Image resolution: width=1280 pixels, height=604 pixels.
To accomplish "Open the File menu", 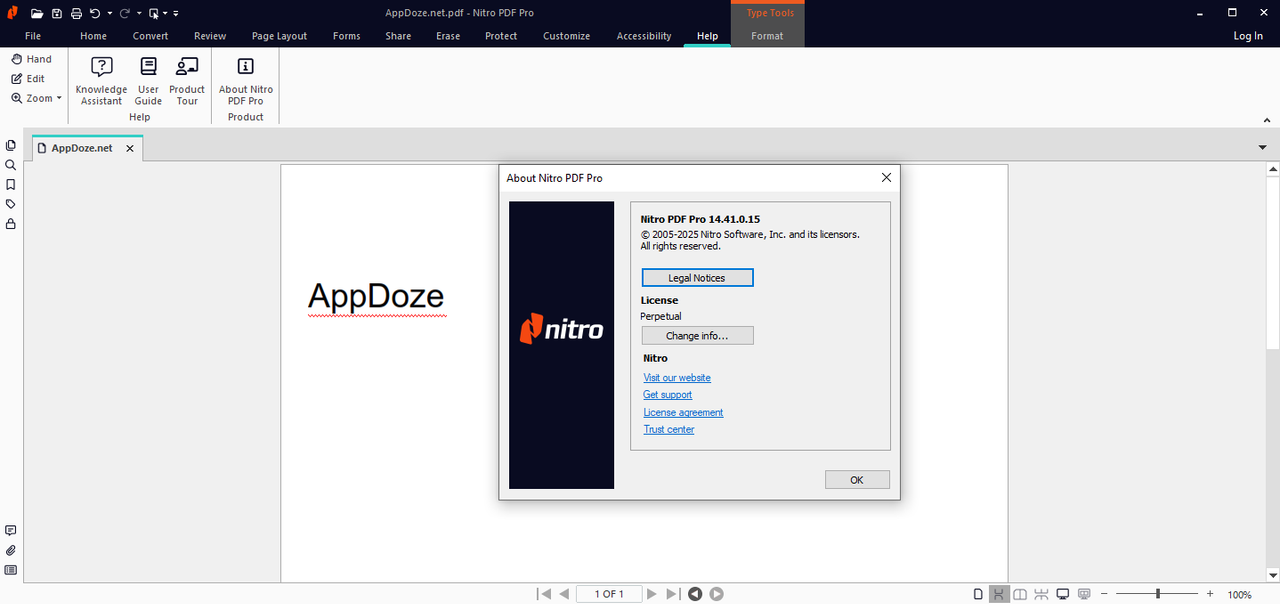I will point(33,36).
